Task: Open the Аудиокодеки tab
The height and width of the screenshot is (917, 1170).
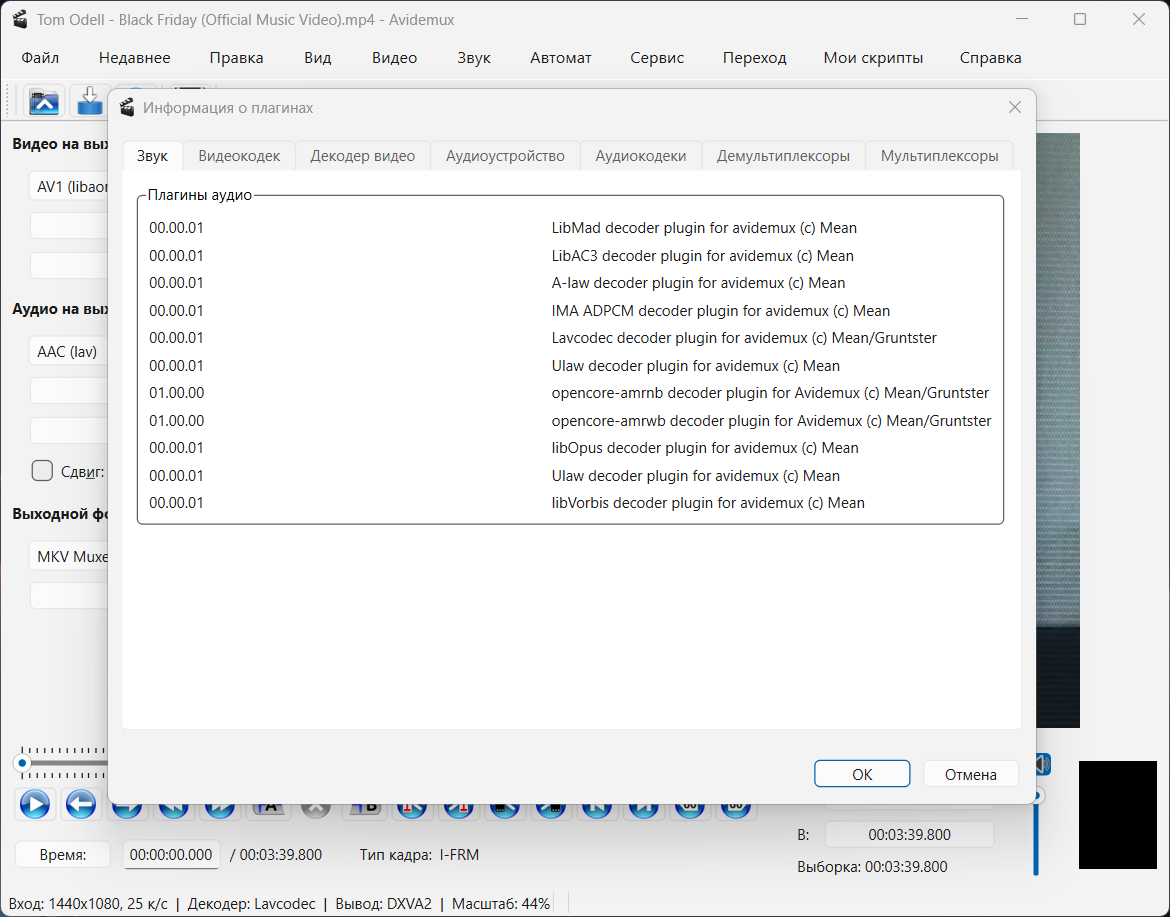Action: pyautogui.click(x=640, y=156)
